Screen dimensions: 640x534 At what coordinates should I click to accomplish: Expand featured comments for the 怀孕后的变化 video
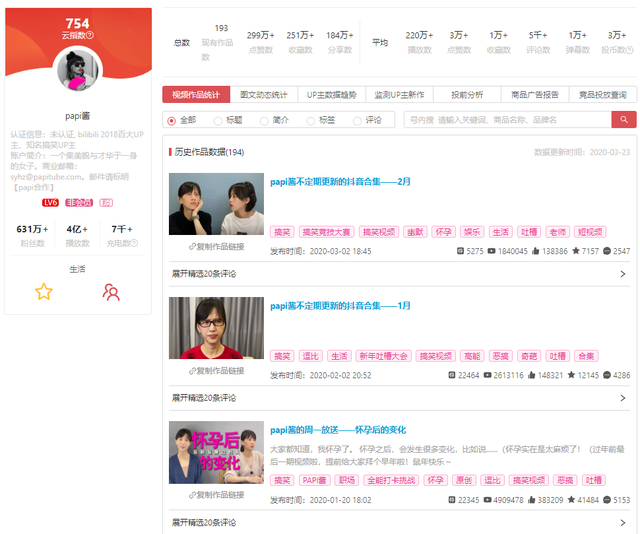coord(398,522)
